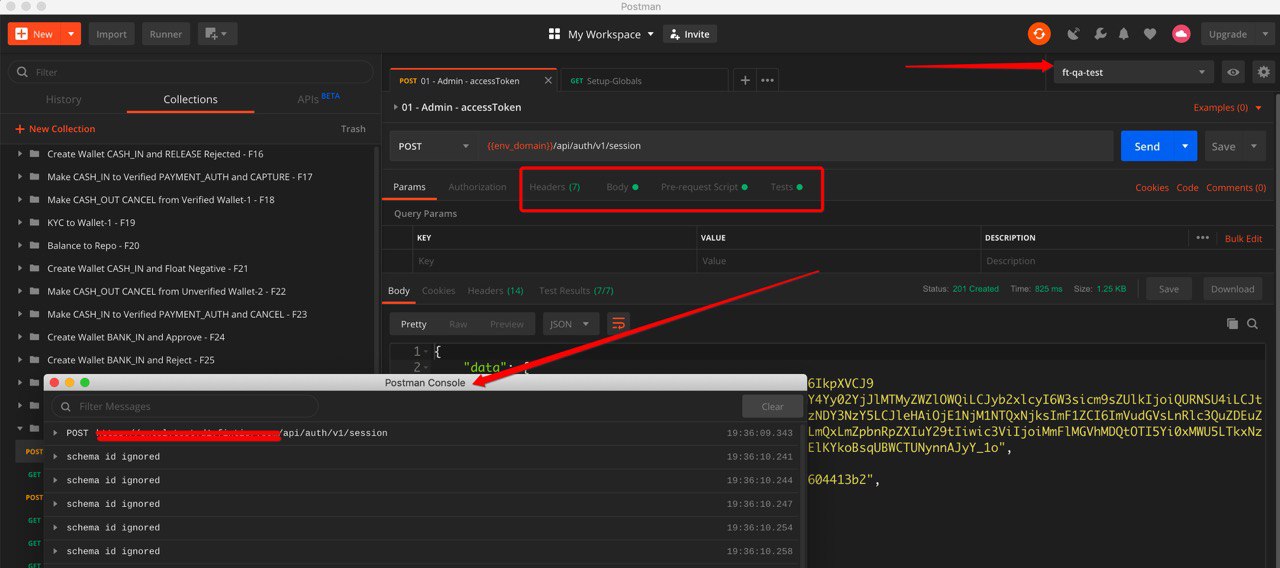Open the New button dropdown arrow
The image size is (1280, 568).
click(71, 34)
